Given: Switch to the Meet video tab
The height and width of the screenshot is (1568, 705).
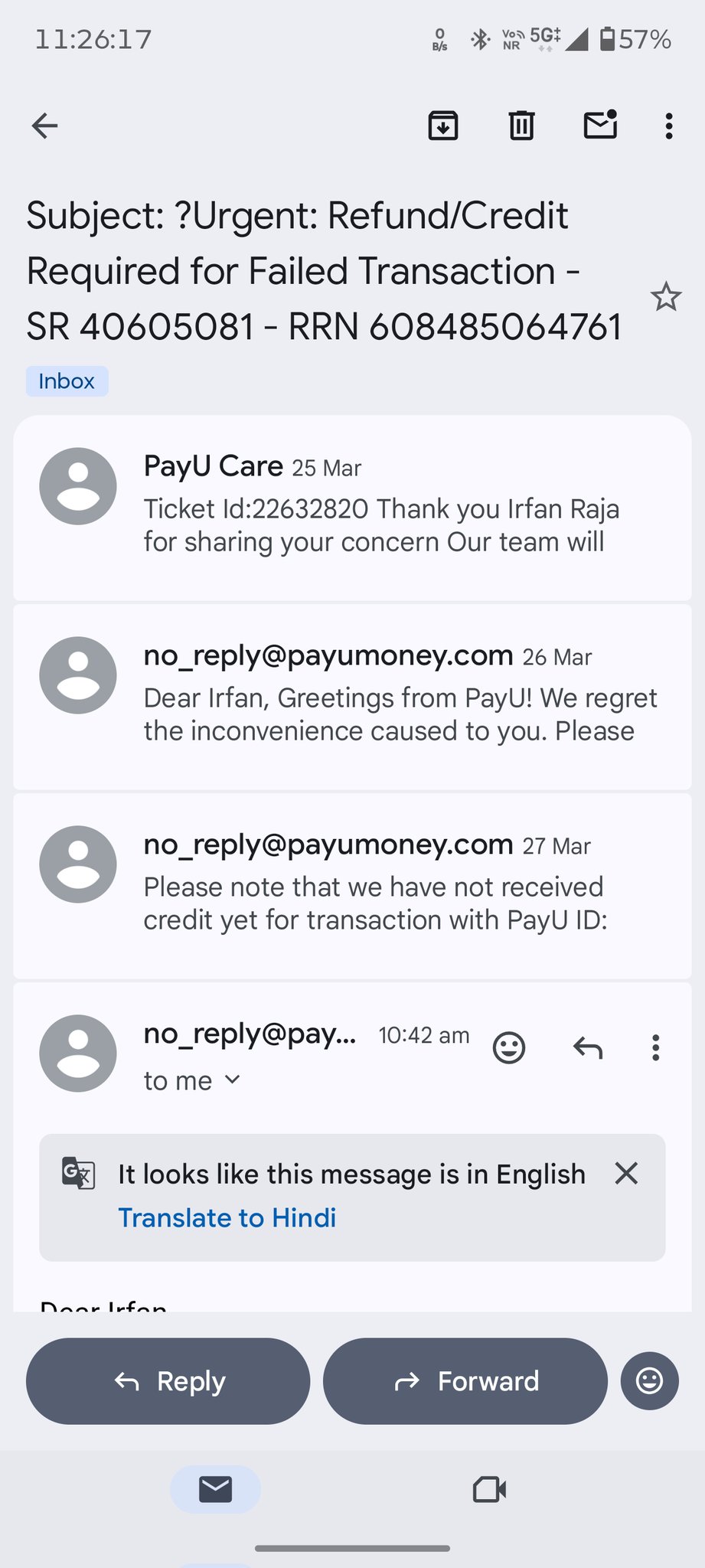Looking at the screenshot, I should pos(489,1489).
